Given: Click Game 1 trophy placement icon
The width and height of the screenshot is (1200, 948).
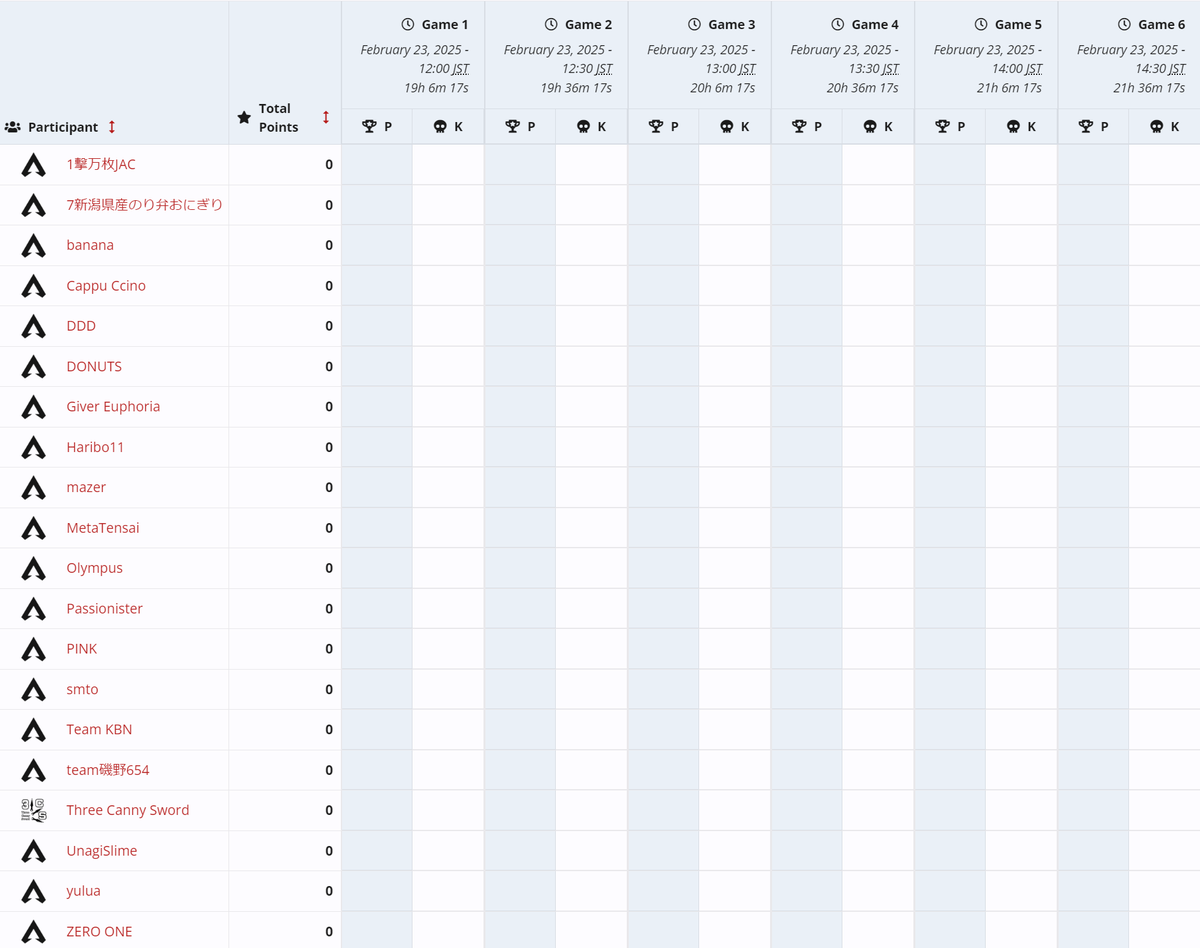Looking at the screenshot, I should (369, 127).
